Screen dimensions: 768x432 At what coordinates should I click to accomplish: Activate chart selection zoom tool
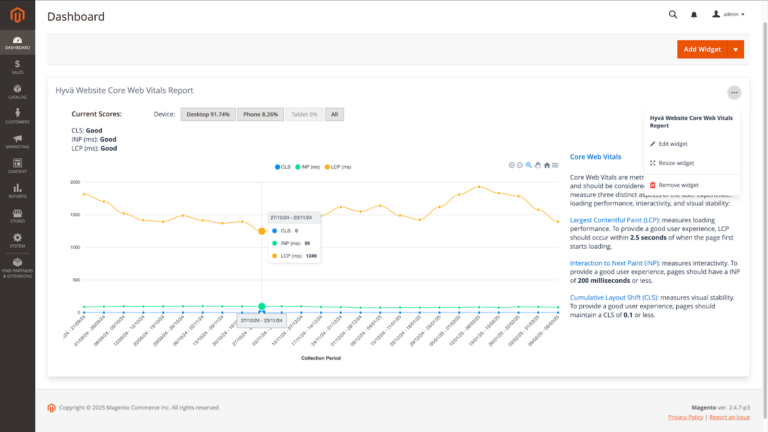(529, 166)
